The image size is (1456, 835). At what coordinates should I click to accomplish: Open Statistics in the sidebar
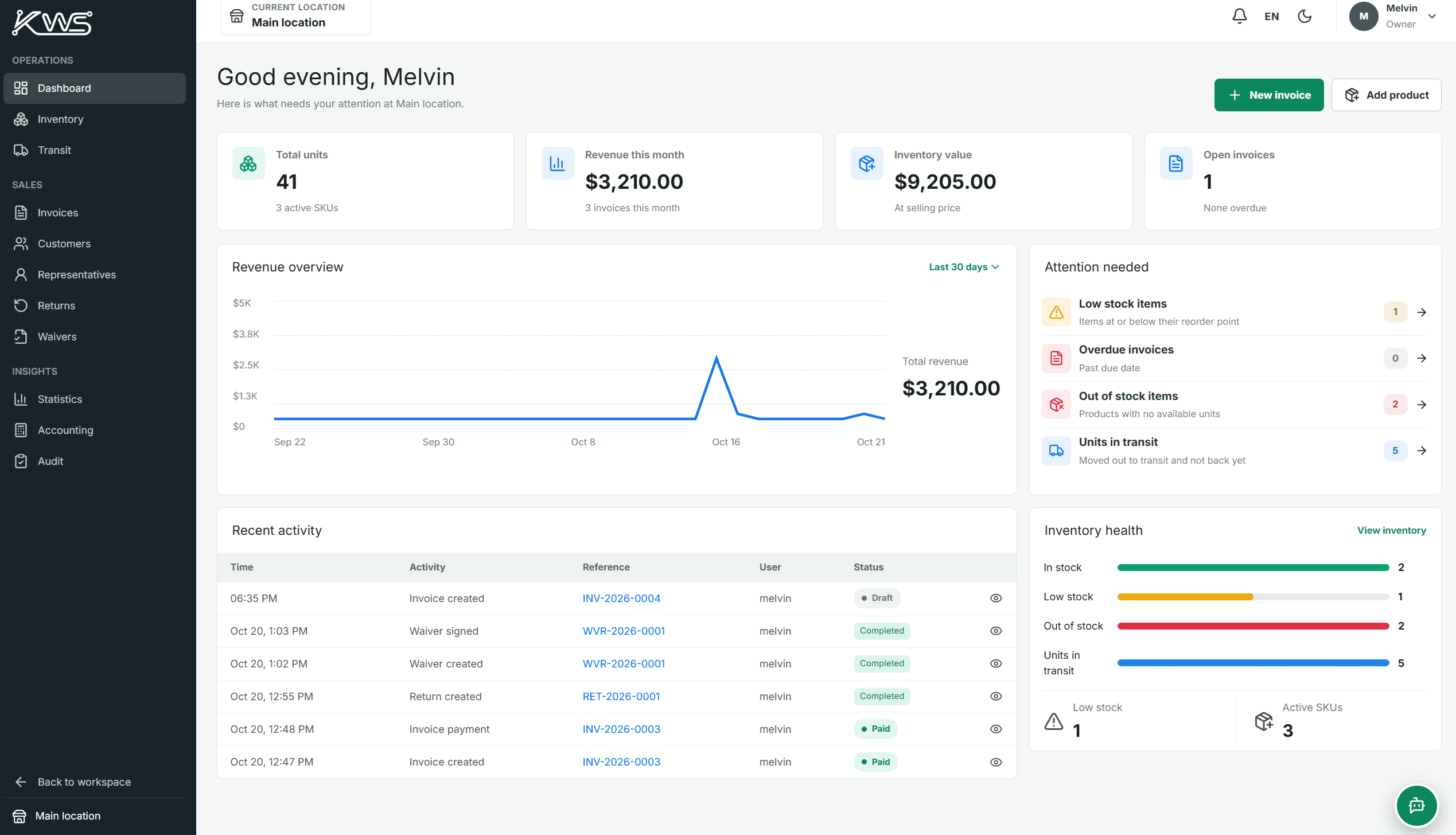(x=95, y=399)
